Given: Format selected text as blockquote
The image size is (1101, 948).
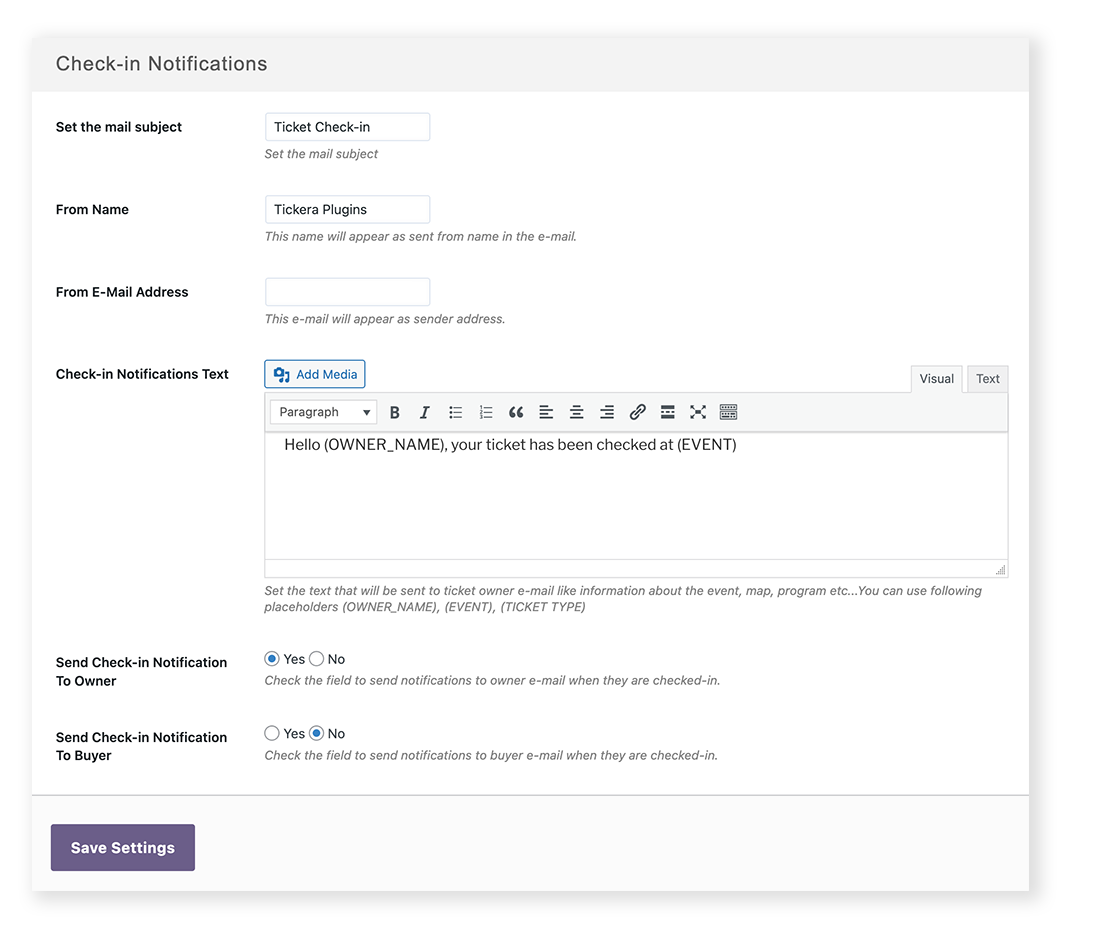Looking at the screenshot, I should (x=515, y=412).
